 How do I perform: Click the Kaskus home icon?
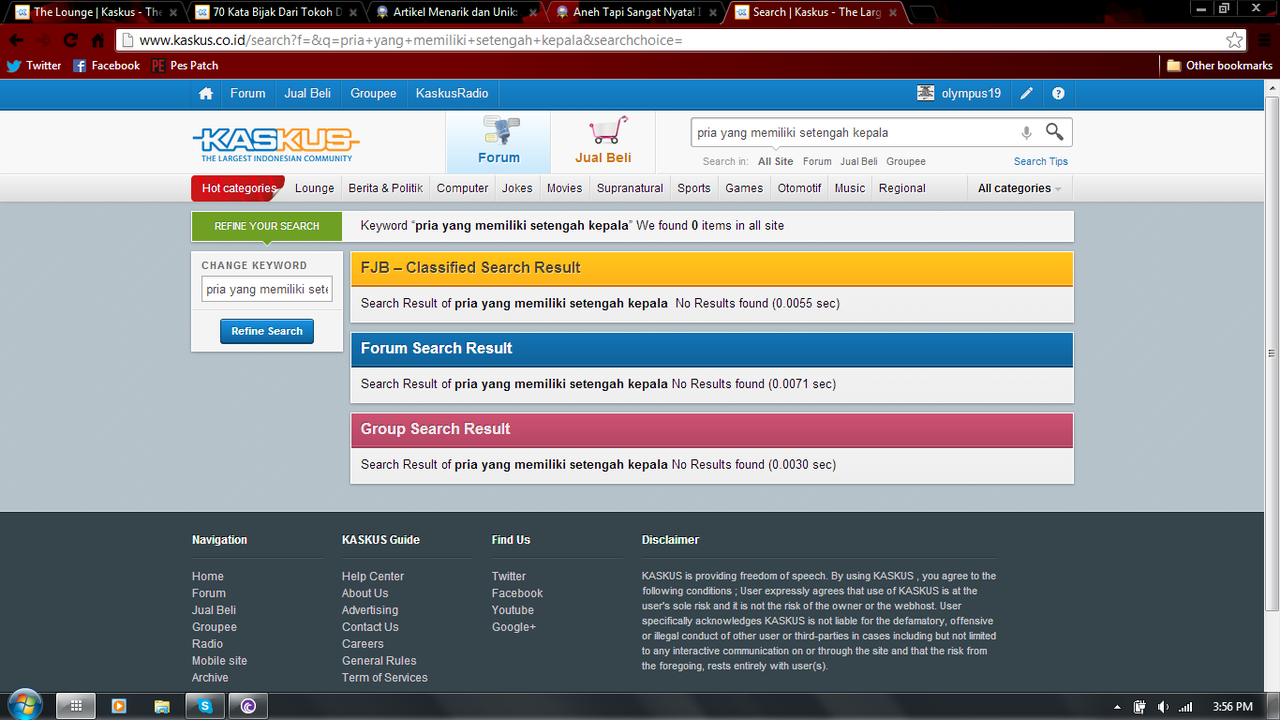(x=205, y=93)
